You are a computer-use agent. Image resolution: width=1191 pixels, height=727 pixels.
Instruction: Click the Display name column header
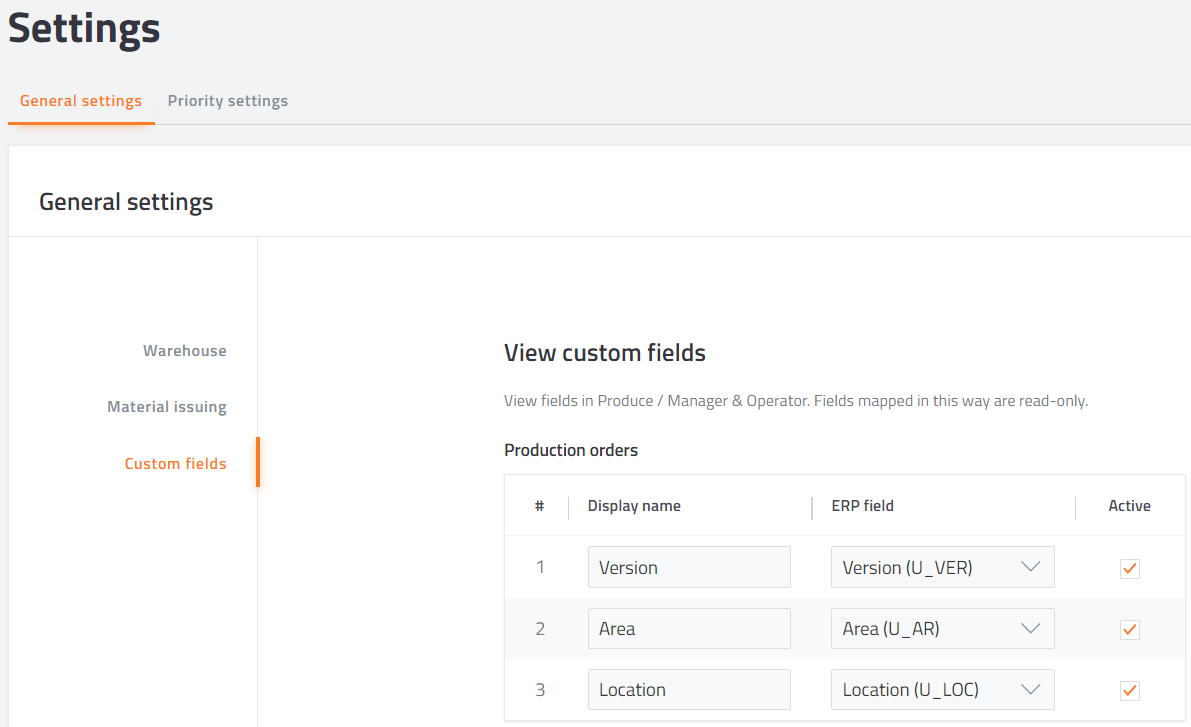click(x=634, y=506)
